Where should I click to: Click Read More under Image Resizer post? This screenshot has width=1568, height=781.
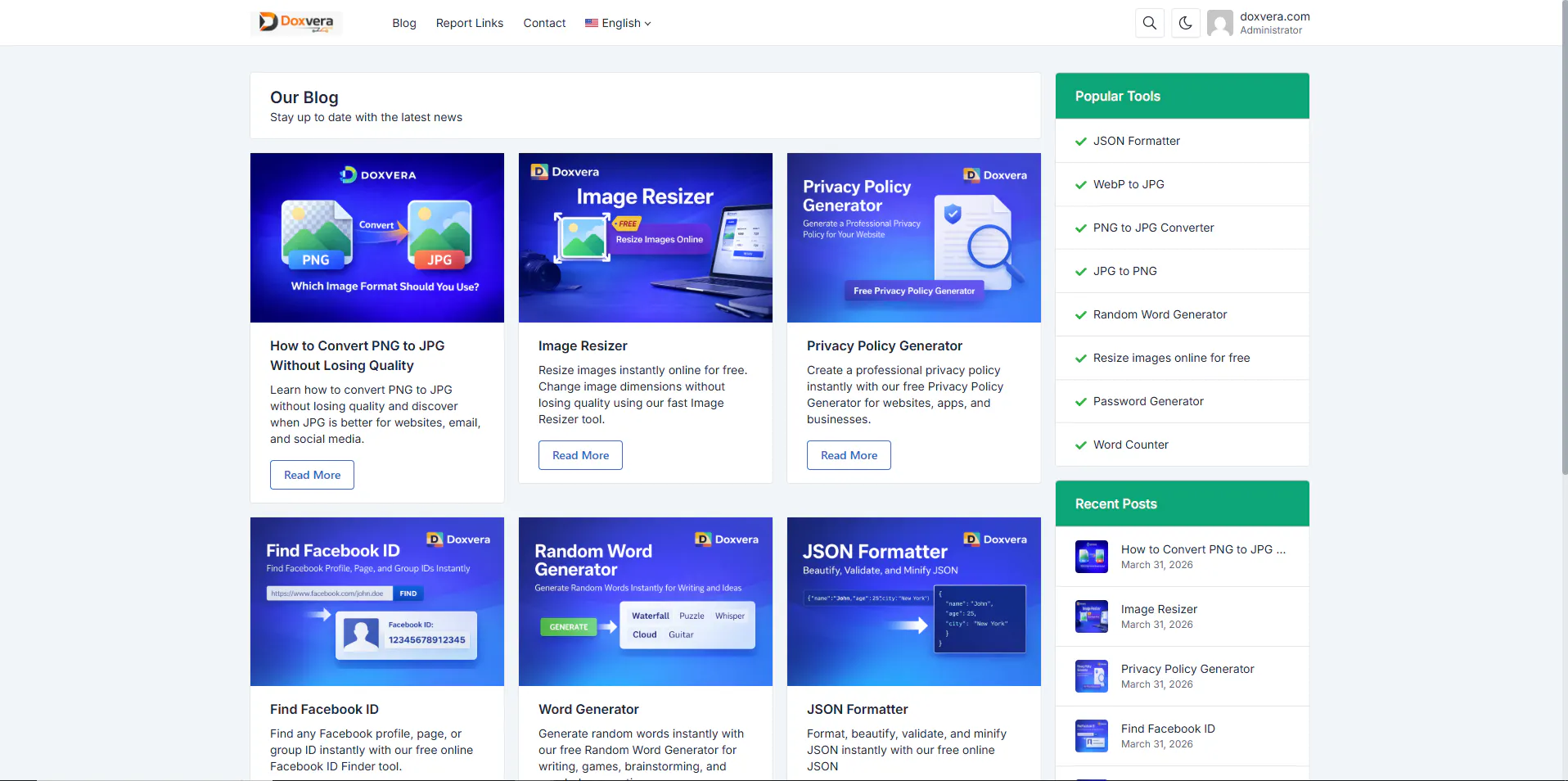coord(580,455)
